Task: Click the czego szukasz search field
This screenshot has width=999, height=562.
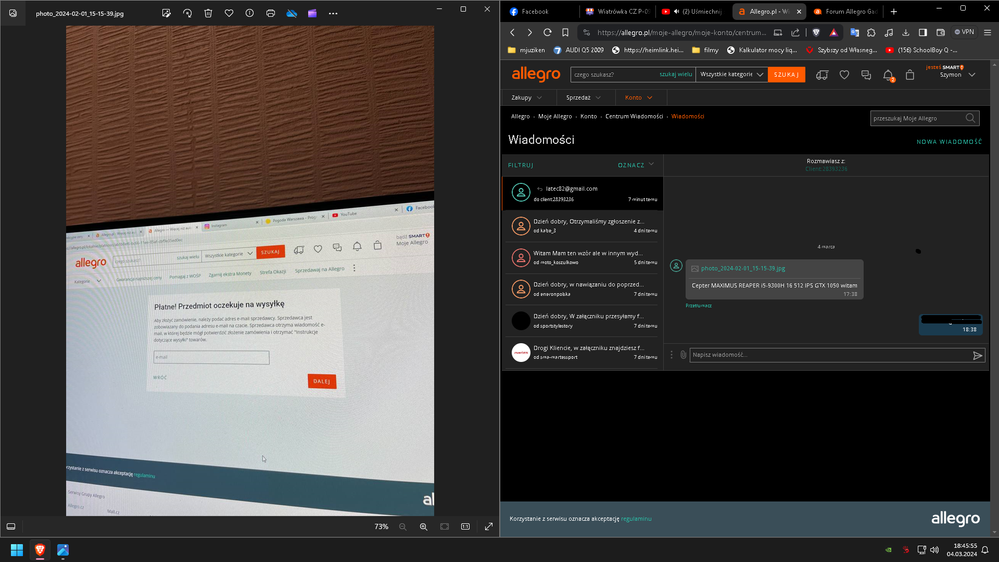Action: point(614,75)
